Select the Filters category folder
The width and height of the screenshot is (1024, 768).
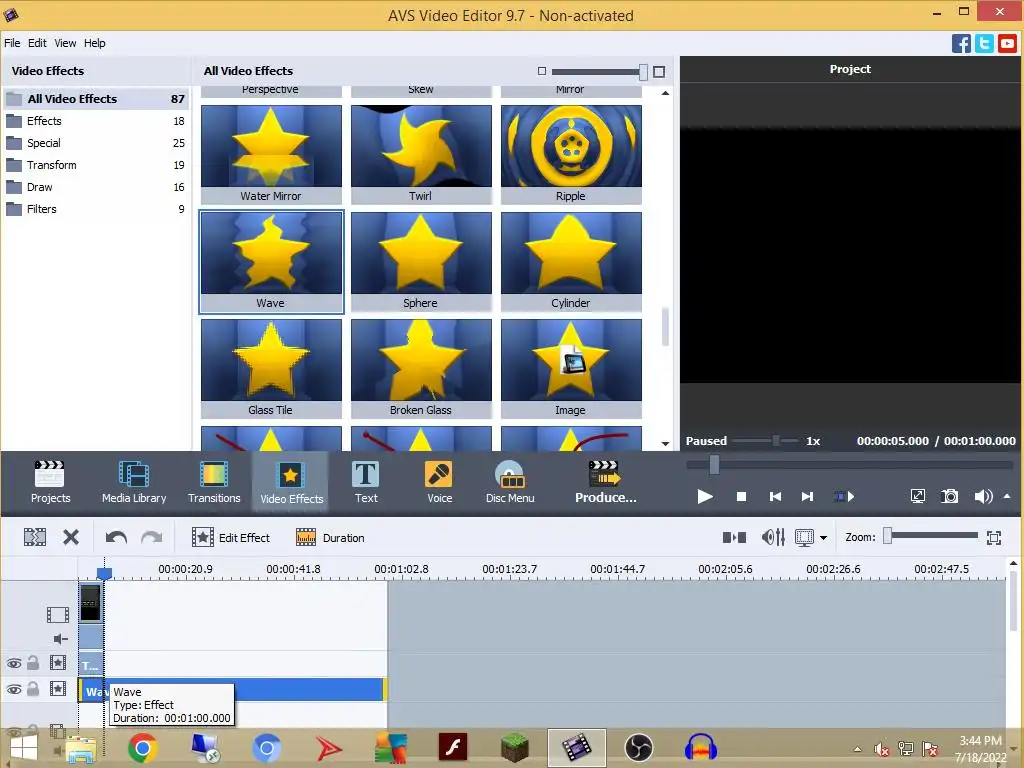point(96,209)
